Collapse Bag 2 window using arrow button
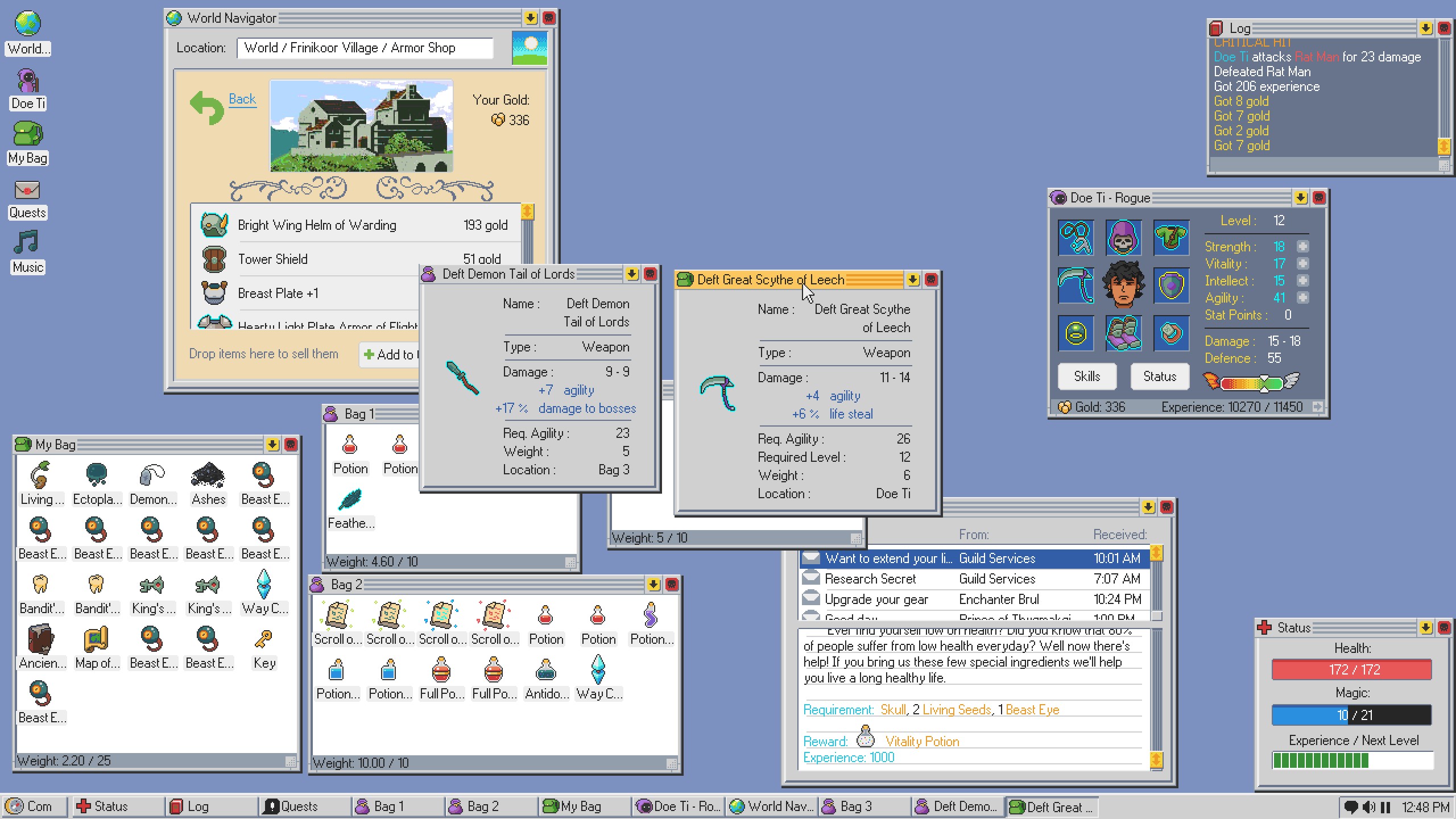 click(x=653, y=584)
